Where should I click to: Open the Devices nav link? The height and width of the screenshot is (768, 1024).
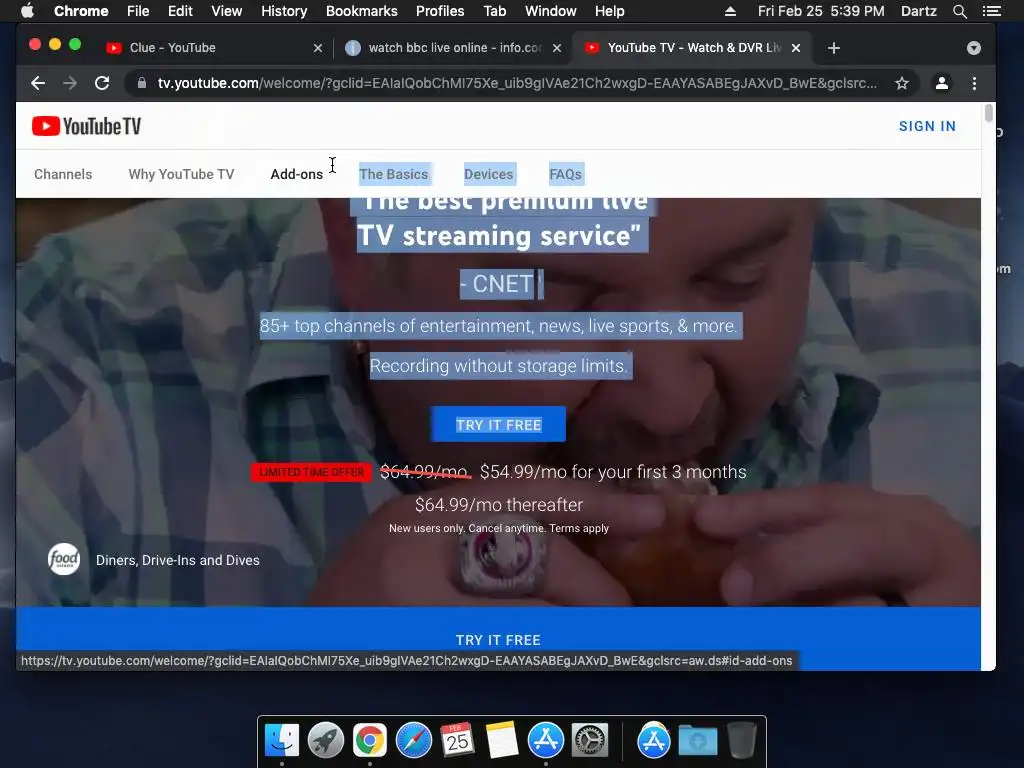(x=488, y=174)
